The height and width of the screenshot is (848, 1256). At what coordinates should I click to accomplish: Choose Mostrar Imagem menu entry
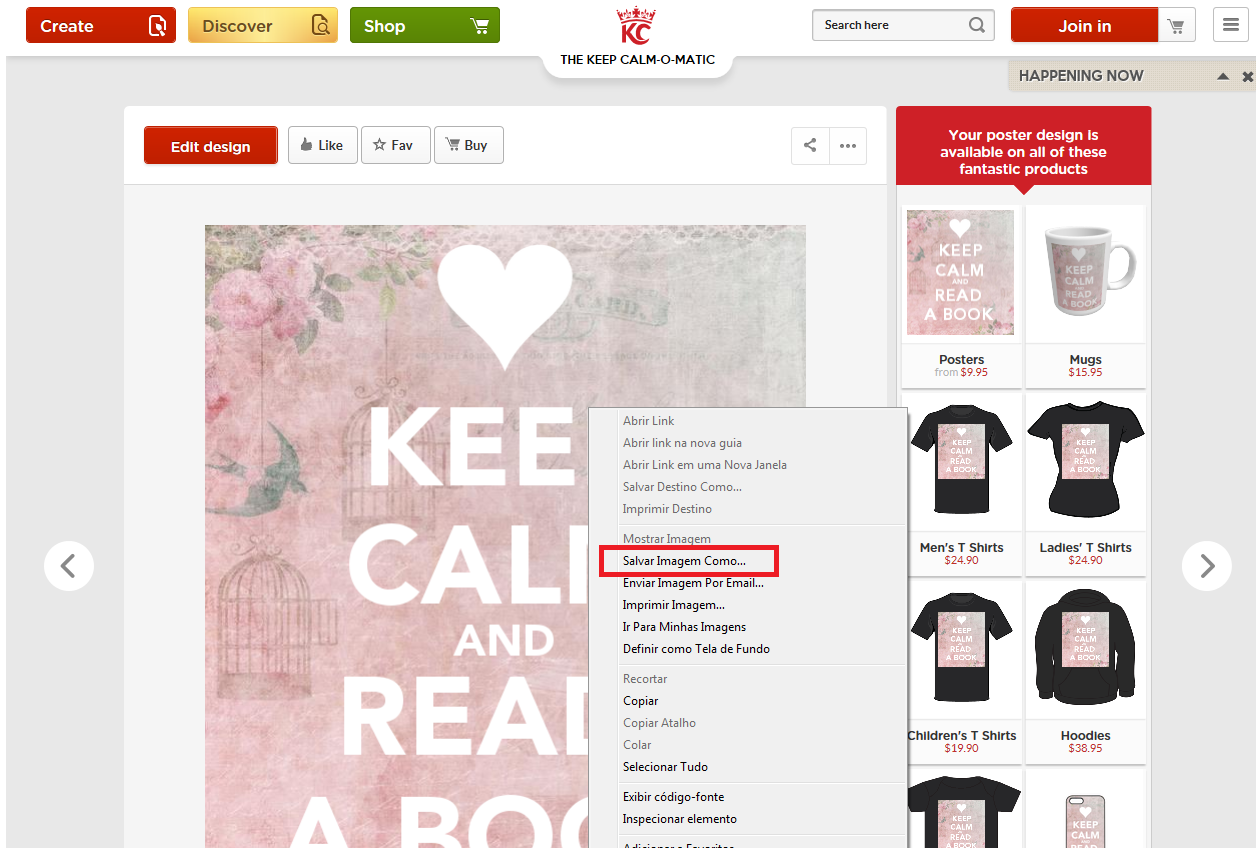pos(667,539)
